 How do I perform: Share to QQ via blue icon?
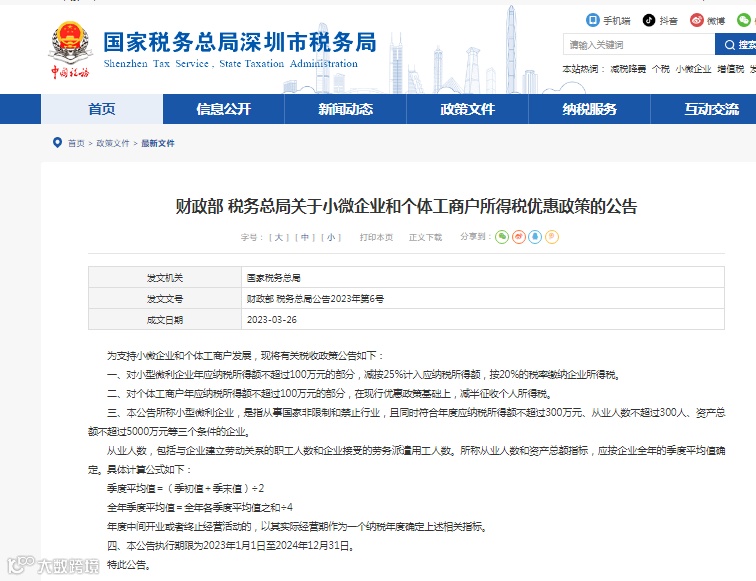pyautogui.click(x=535, y=237)
